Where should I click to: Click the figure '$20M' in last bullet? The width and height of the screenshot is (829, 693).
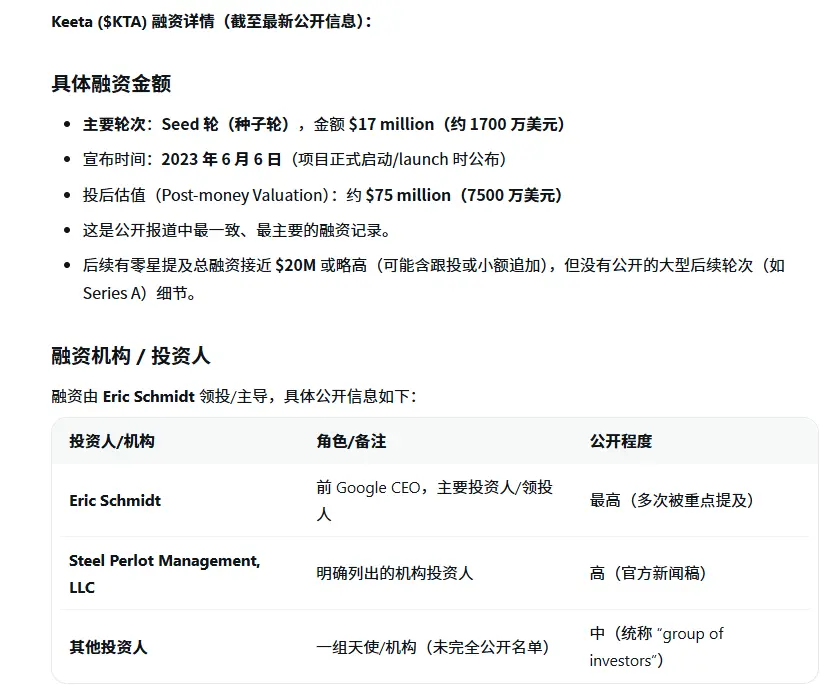[296, 265]
